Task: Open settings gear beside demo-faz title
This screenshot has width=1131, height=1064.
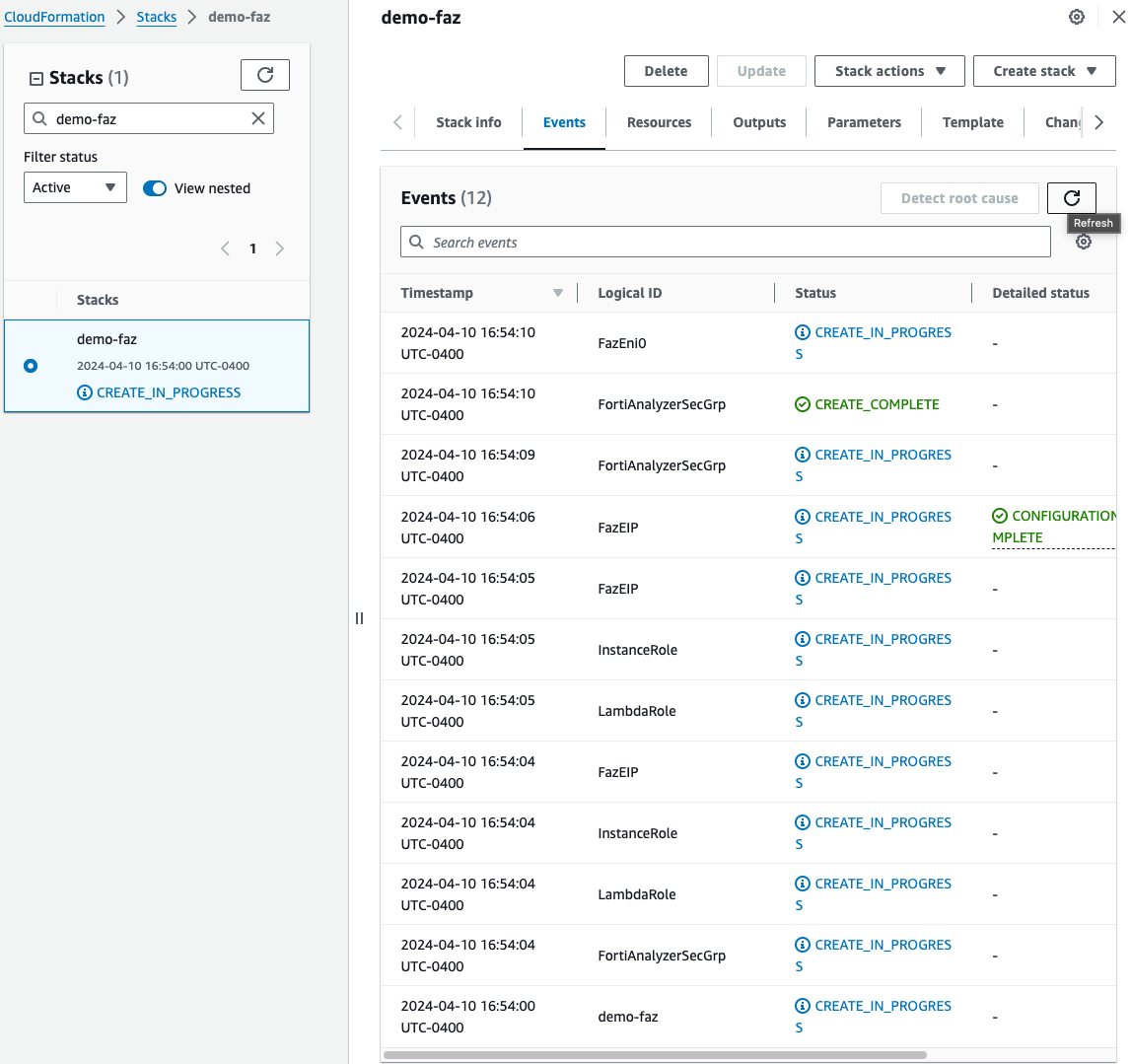Action: [x=1077, y=17]
